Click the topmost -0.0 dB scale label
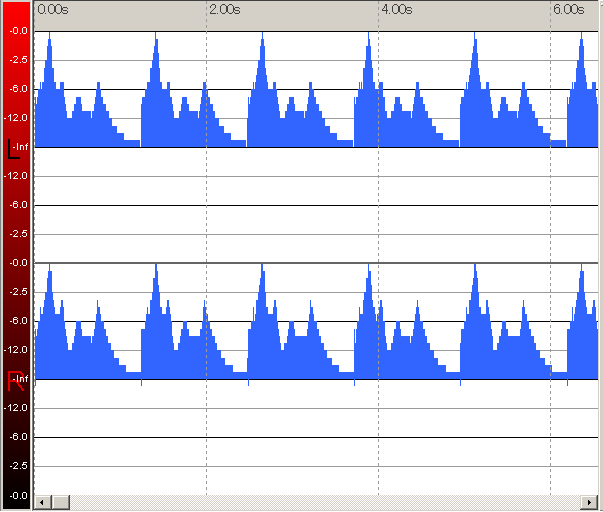 pyautogui.click(x=18, y=31)
